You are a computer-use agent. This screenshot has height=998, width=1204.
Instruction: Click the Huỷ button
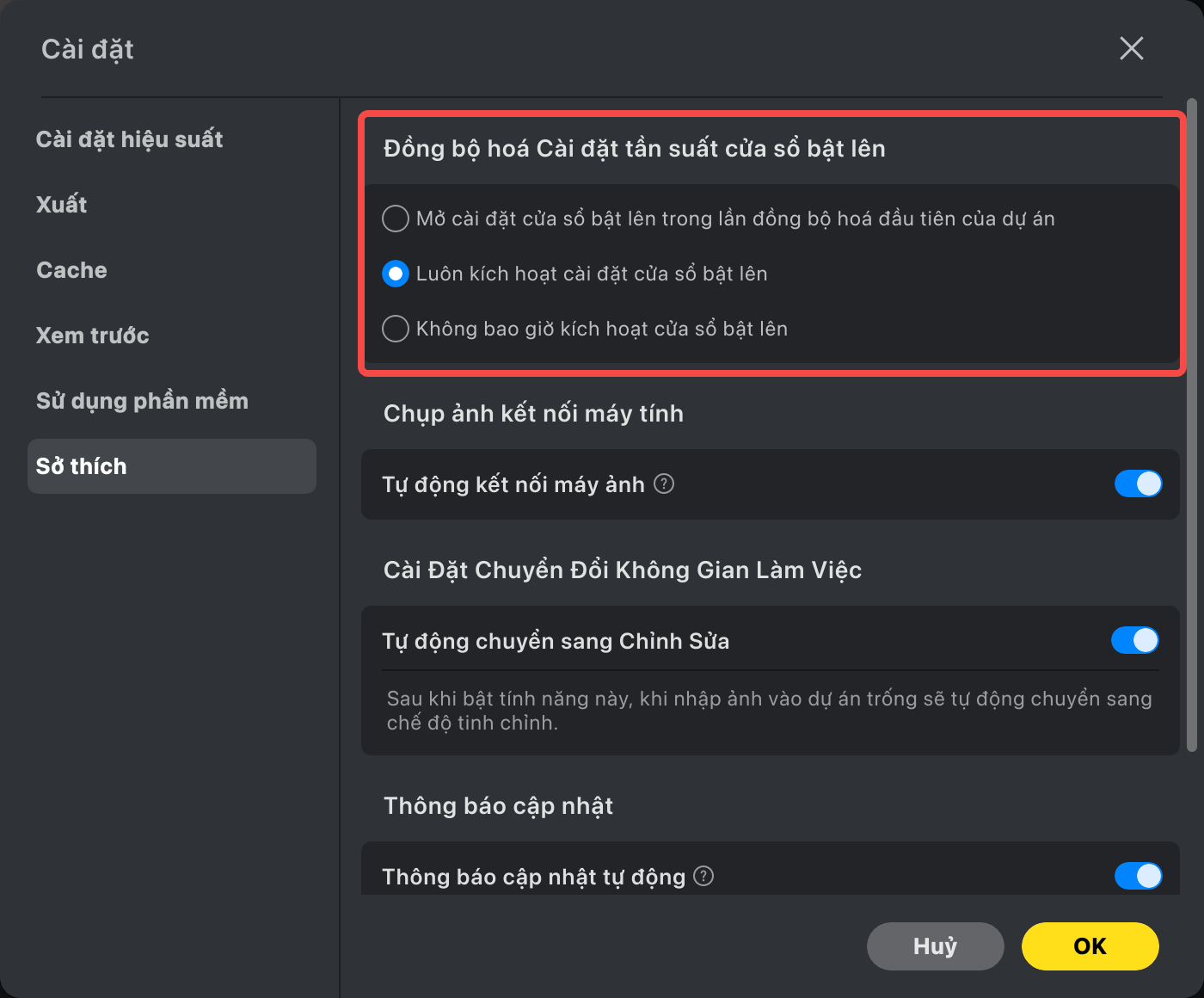point(936,946)
